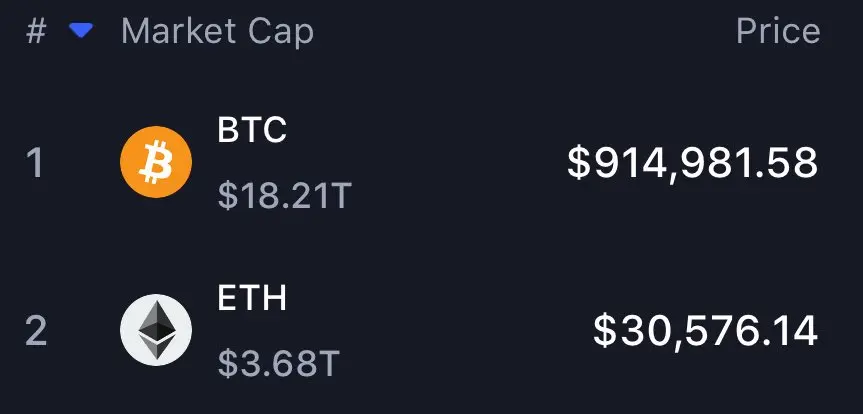
Task: Click the hash symbol in header
Action: (x=36, y=32)
